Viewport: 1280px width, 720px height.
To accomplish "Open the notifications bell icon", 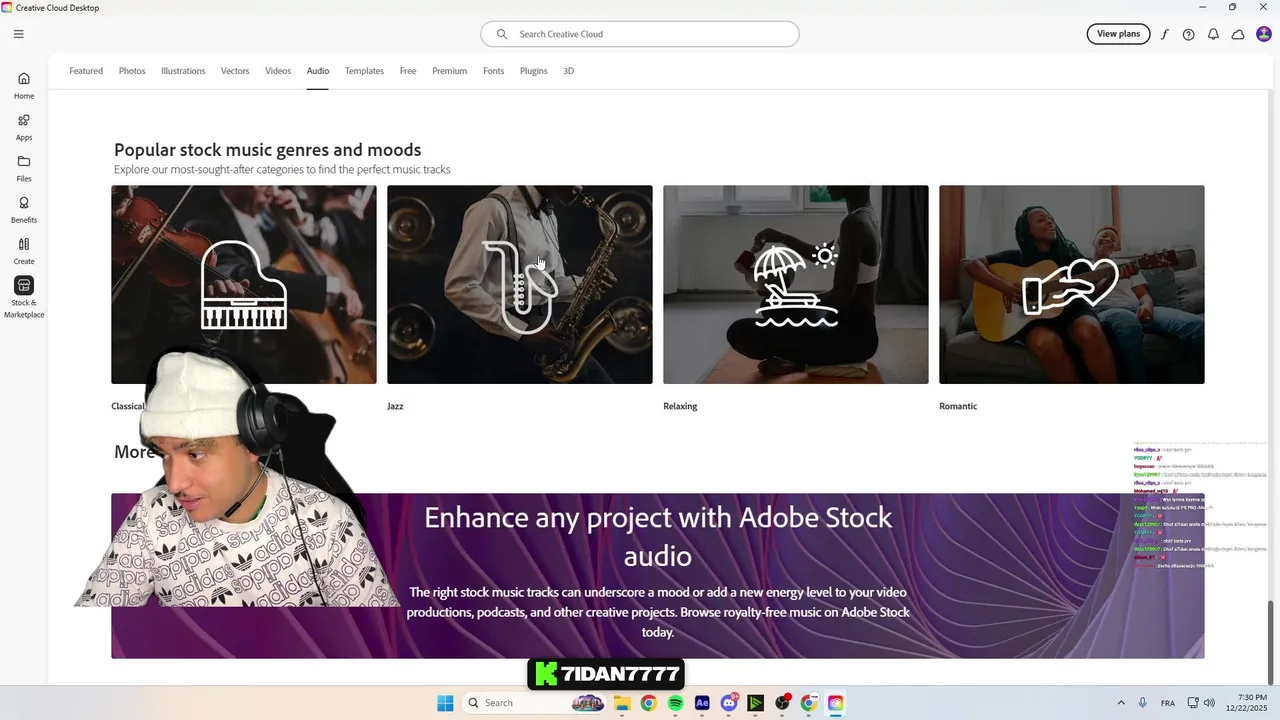I will coord(1213,34).
